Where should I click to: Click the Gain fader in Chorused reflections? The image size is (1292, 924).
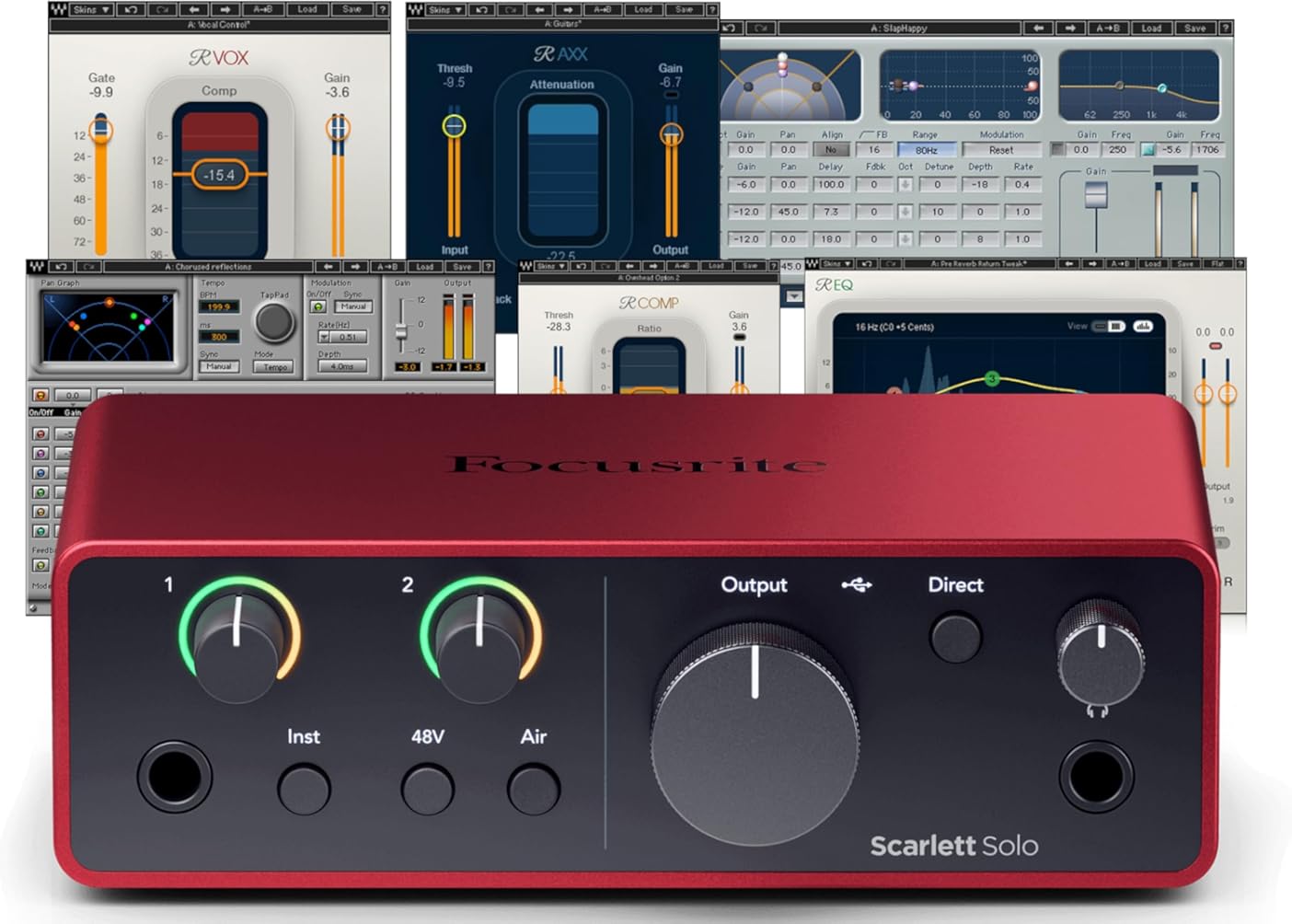click(402, 329)
